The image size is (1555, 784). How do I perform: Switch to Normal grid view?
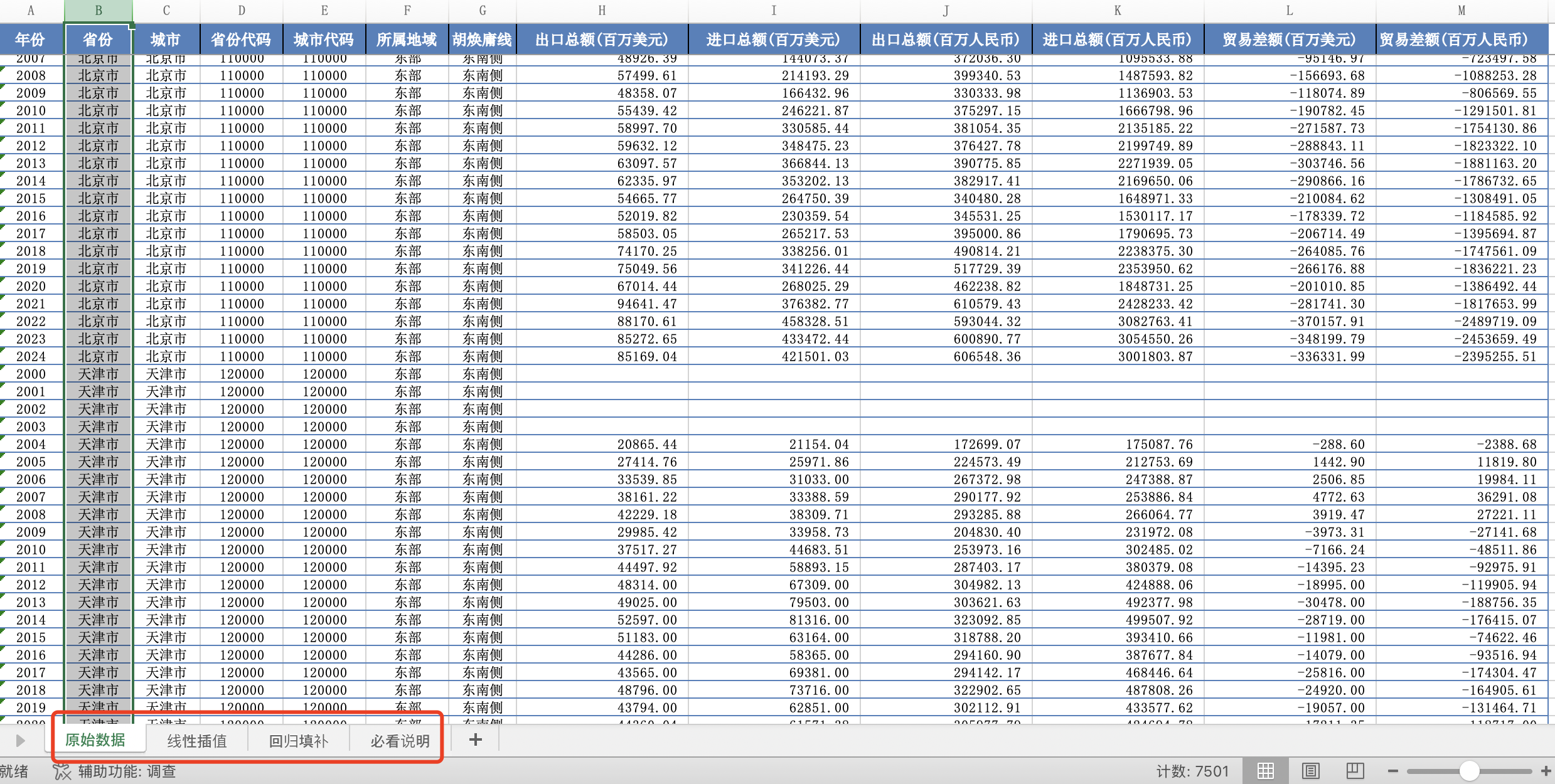point(1266,771)
